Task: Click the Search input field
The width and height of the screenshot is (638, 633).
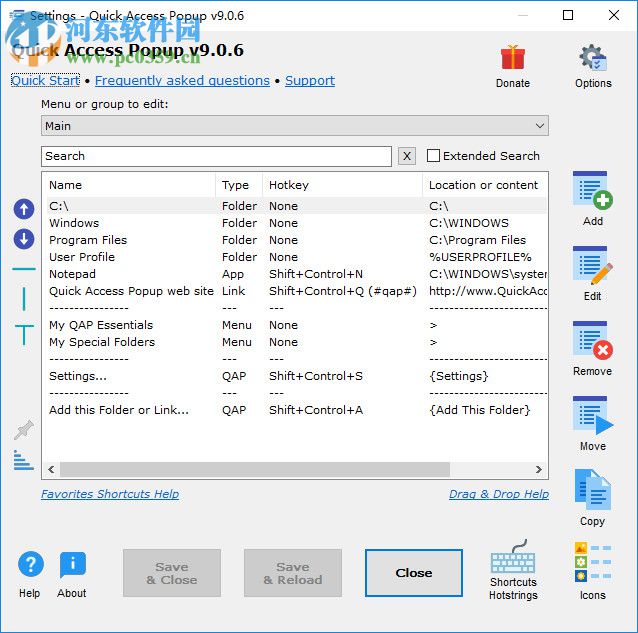Action: (x=216, y=156)
